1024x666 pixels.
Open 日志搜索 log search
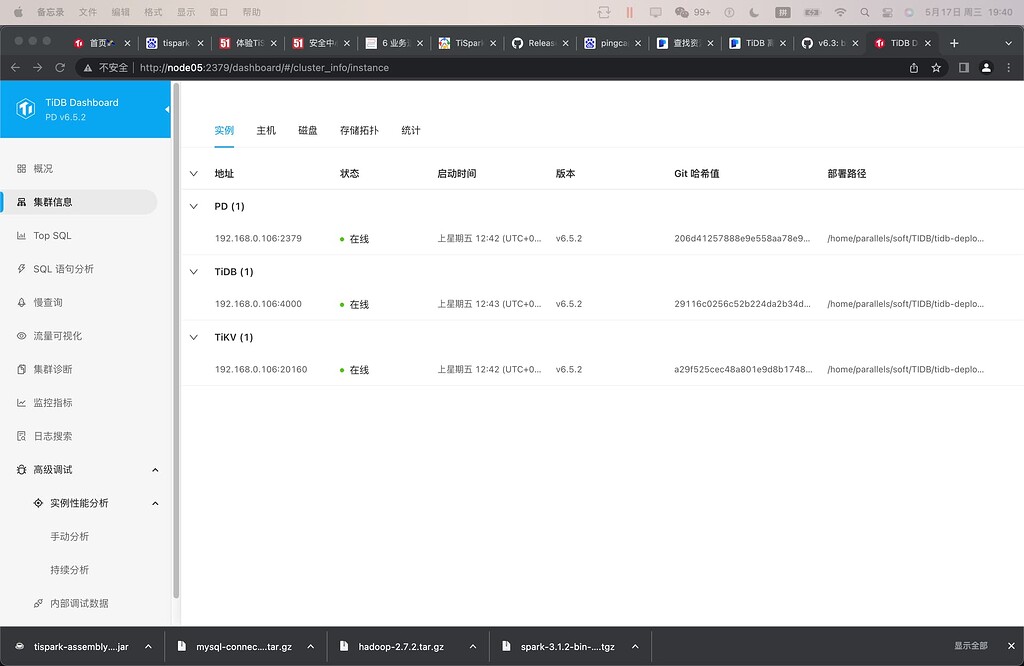pos(55,436)
